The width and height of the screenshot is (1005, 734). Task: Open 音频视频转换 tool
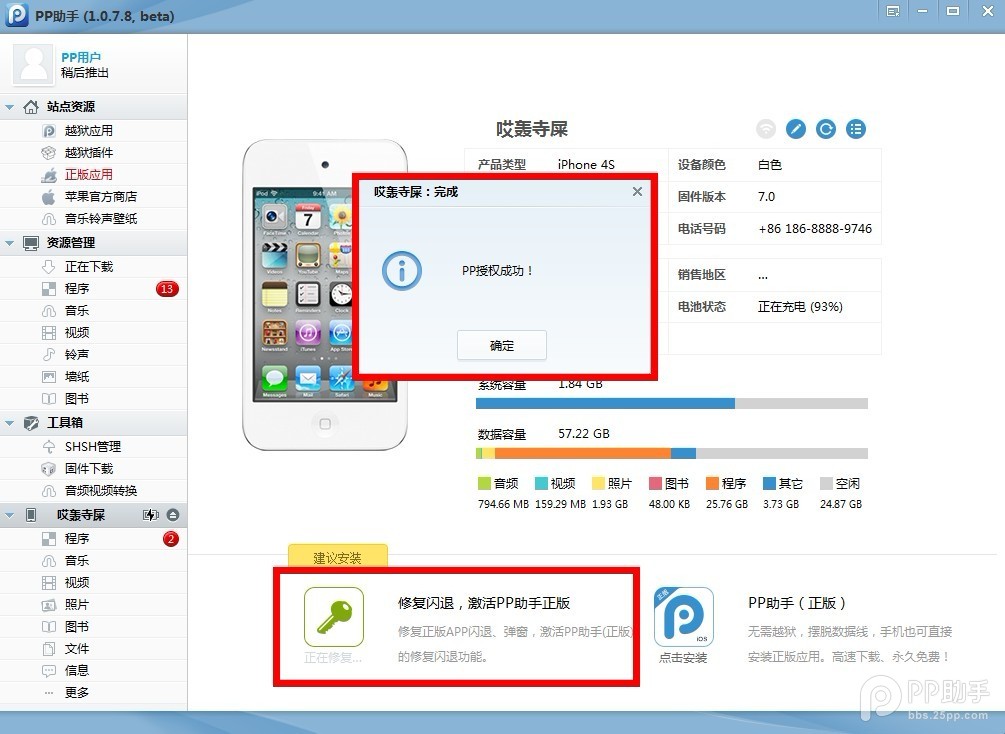pos(101,491)
